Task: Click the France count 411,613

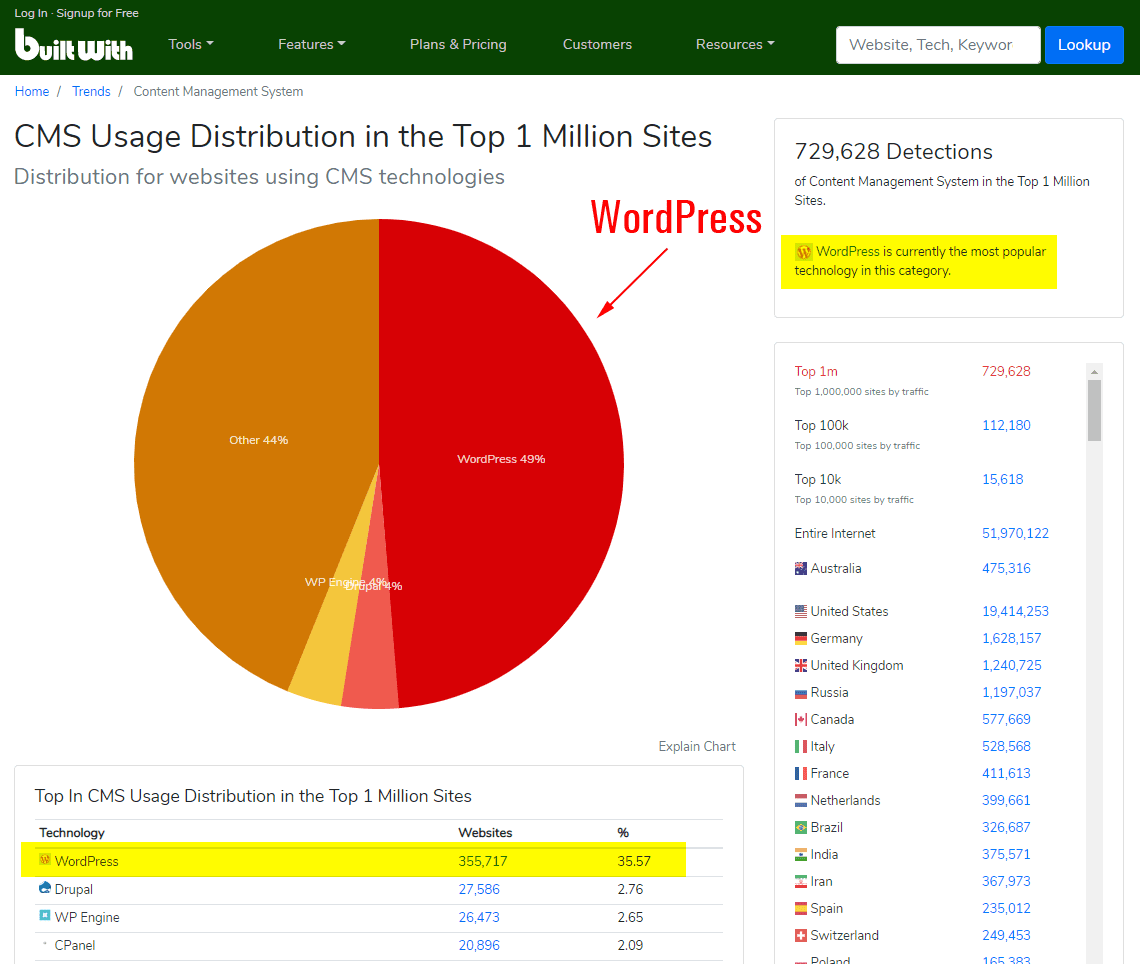Action: tap(1006, 774)
